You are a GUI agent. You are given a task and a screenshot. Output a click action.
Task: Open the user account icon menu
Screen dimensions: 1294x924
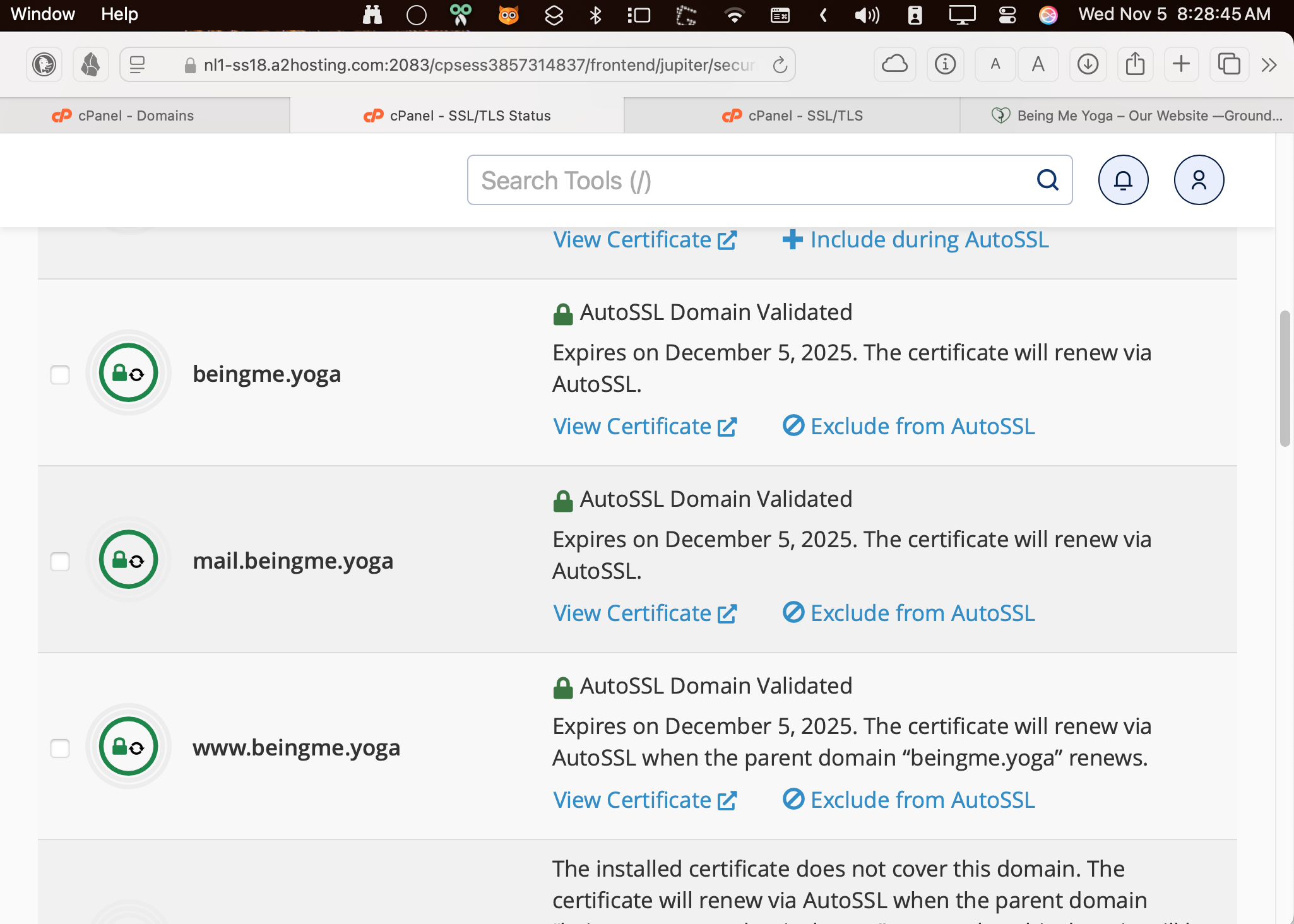tap(1199, 181)
